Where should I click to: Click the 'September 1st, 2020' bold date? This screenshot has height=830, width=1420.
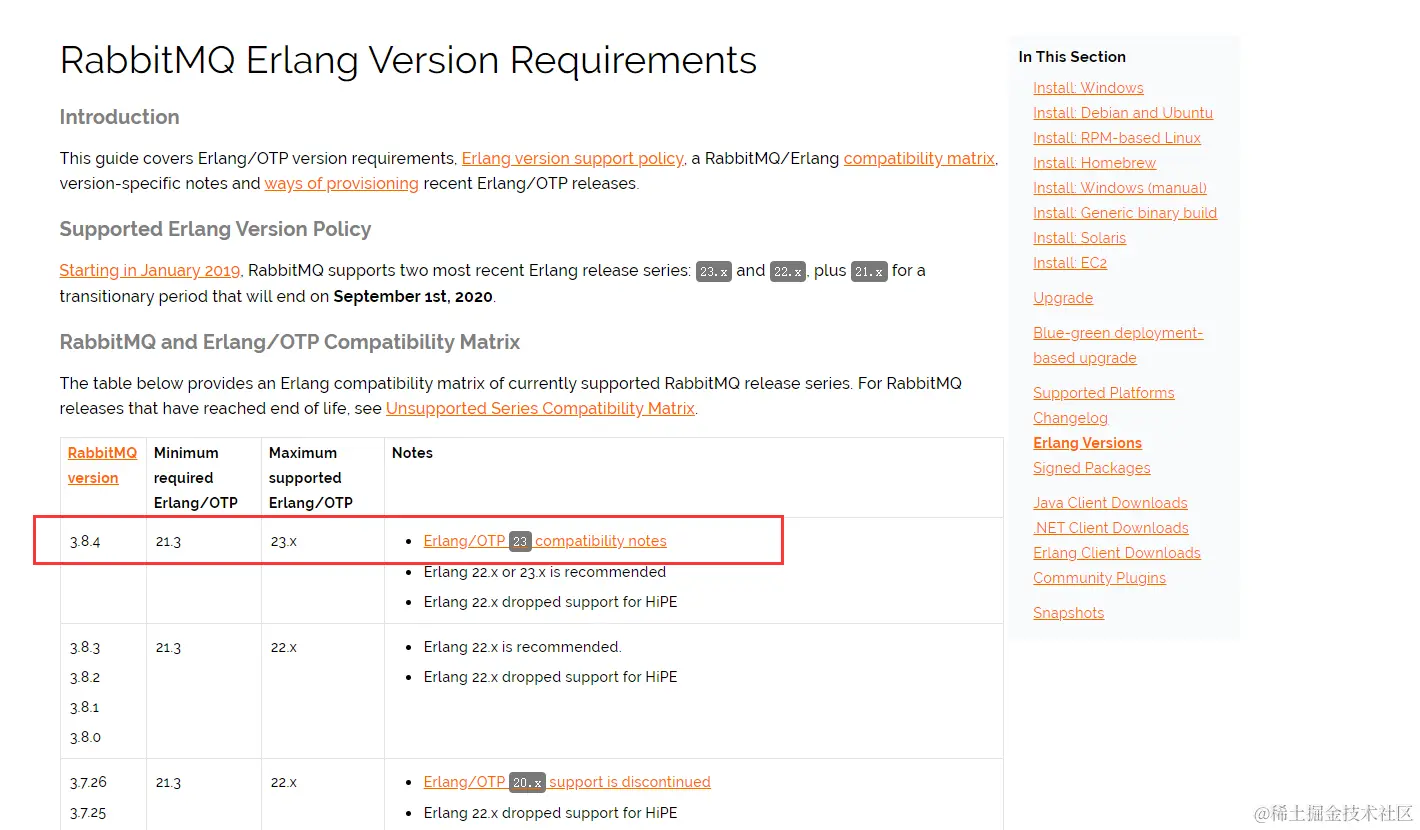click(413, 296)
